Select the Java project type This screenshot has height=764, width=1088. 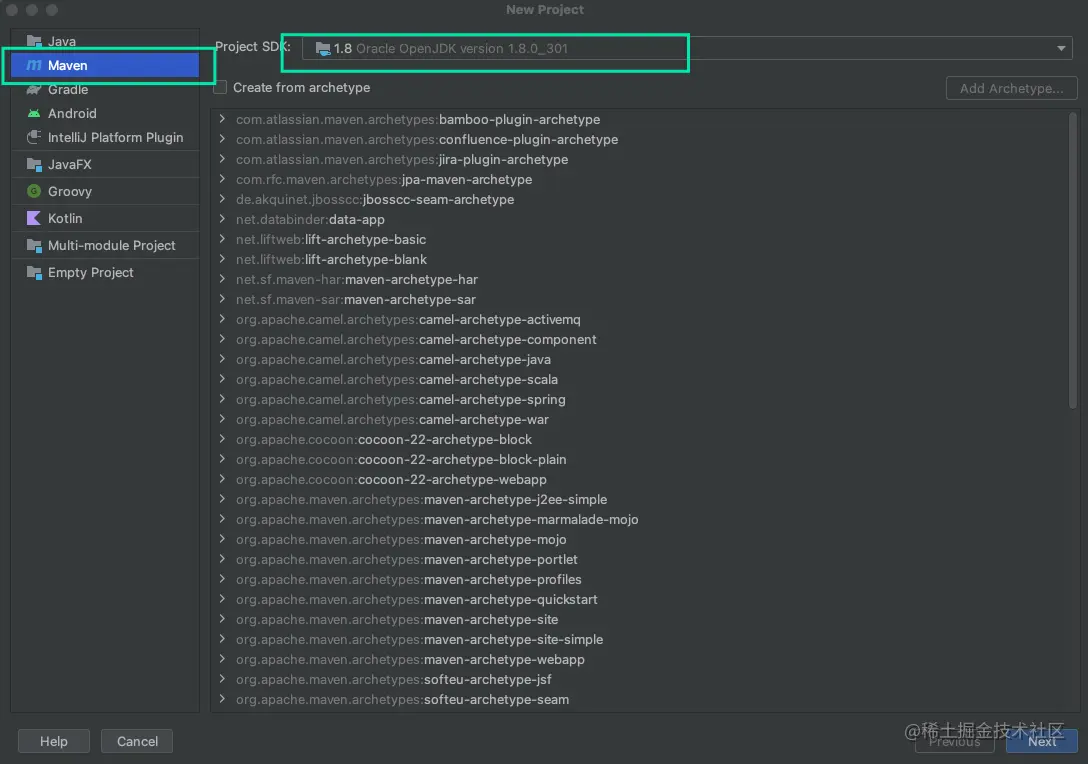pyautogui.click(x=105, y=41)
